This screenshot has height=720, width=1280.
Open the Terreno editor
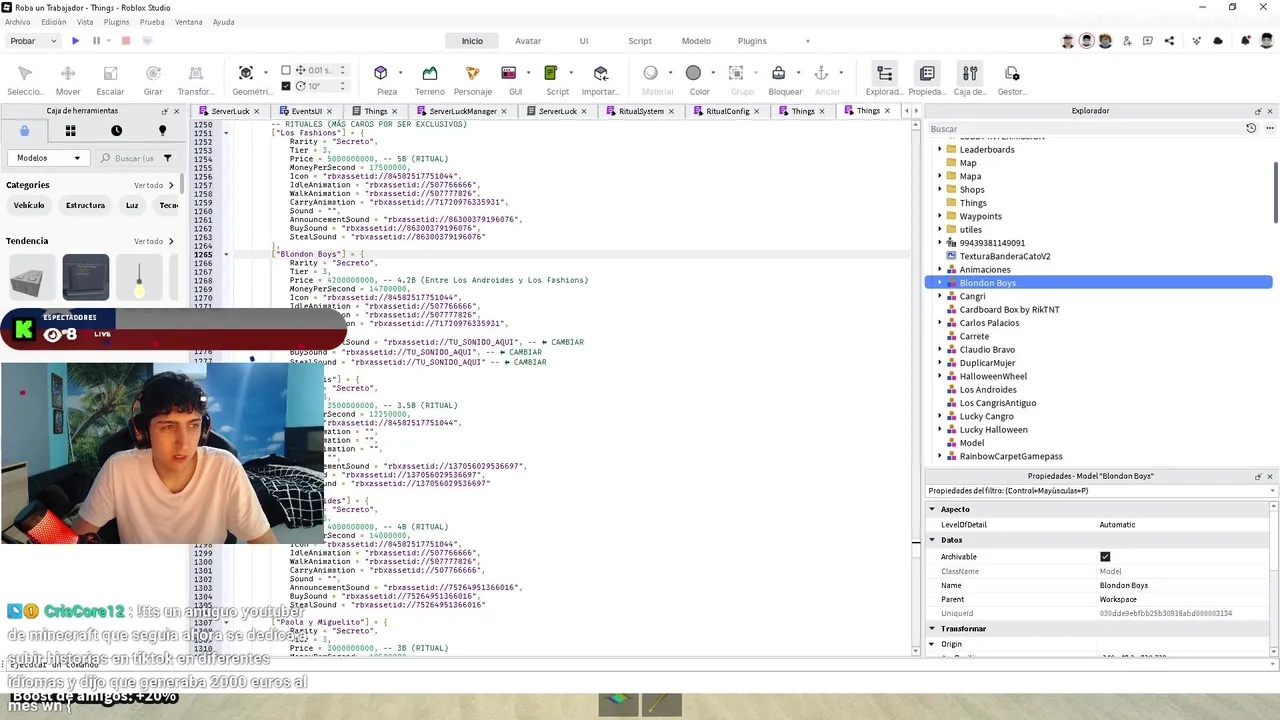click(429, 81)
